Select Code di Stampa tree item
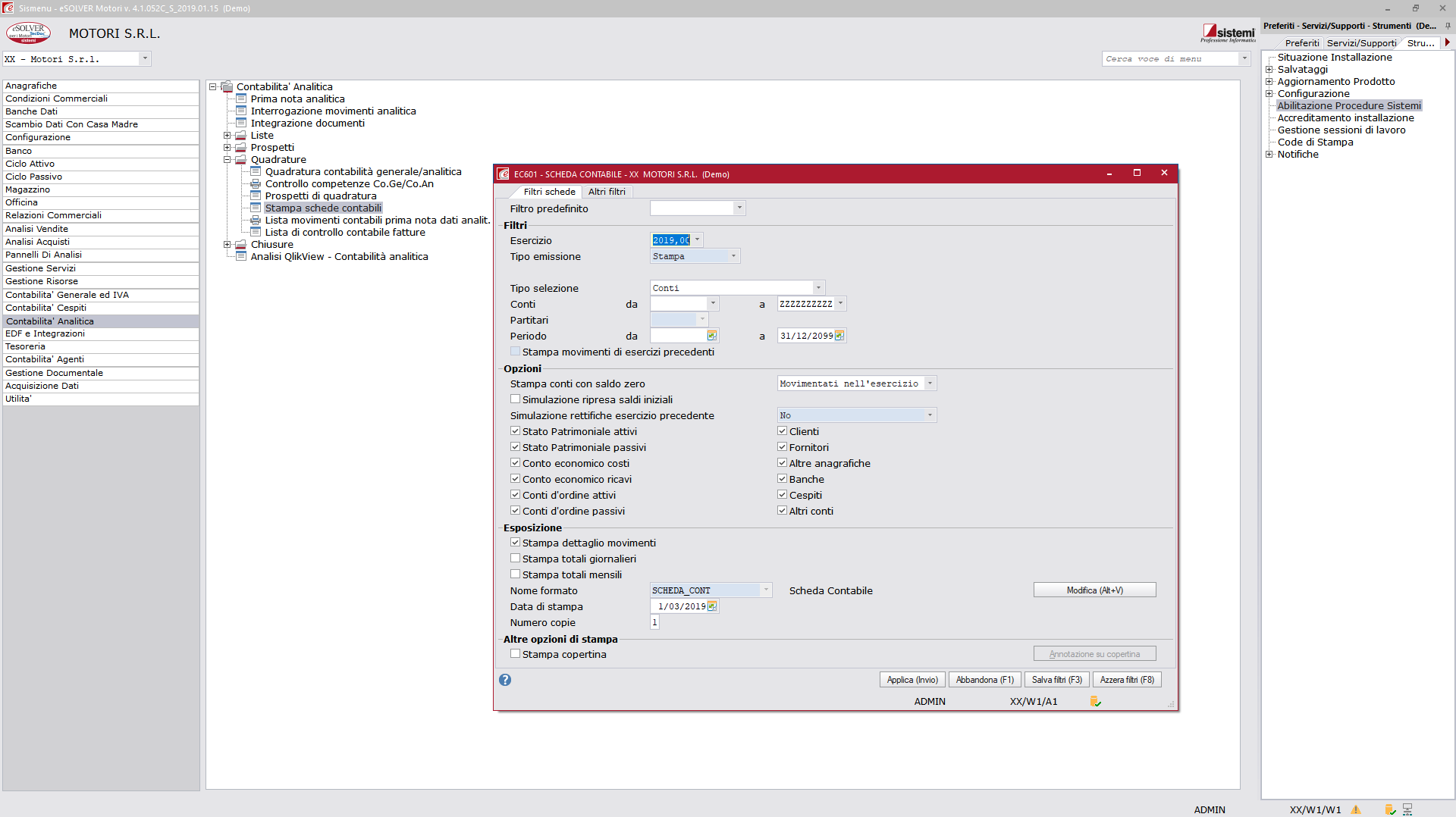The height and width of the screenshot is (817, 1456). [1315, 142]
